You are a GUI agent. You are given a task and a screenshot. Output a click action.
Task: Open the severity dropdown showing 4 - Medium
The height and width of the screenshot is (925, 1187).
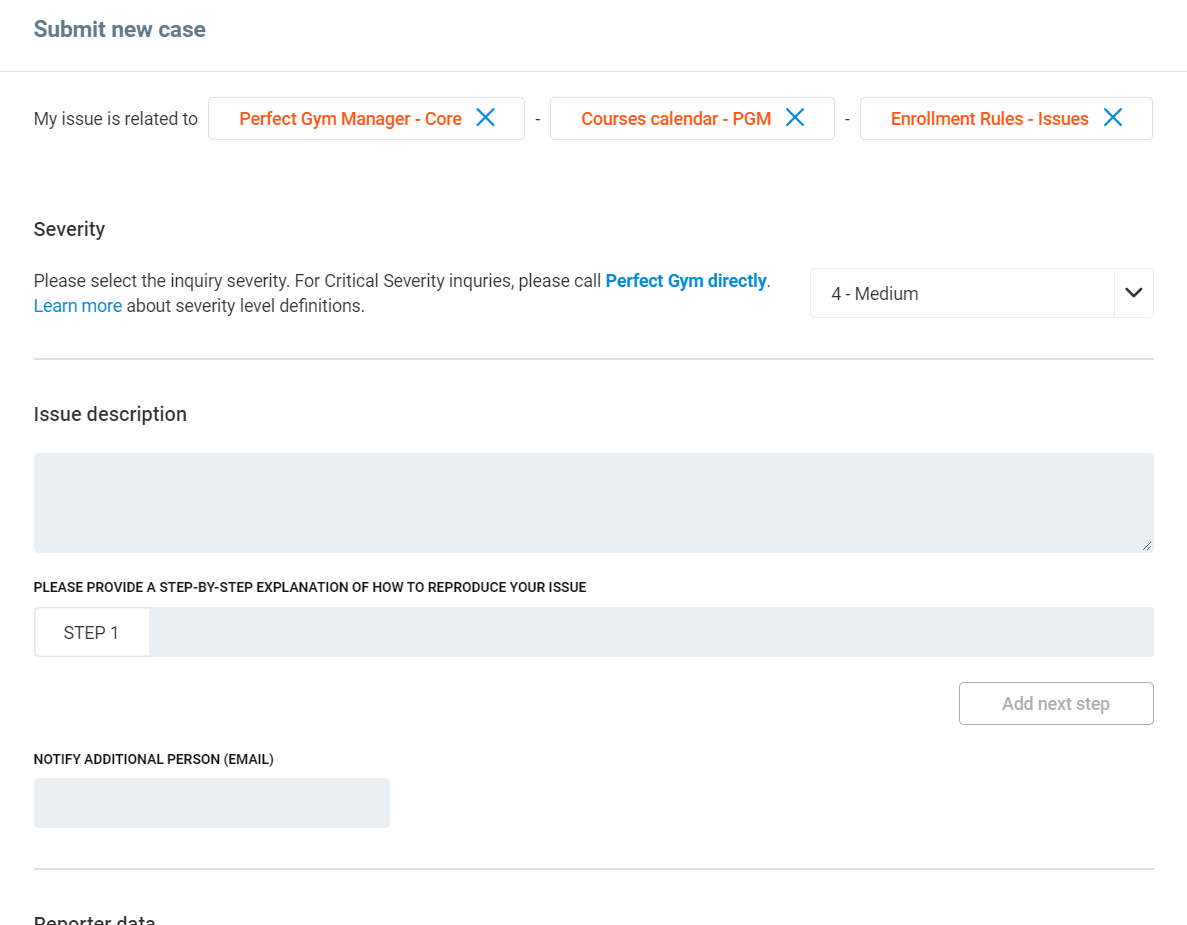click(x=961, y=294)
